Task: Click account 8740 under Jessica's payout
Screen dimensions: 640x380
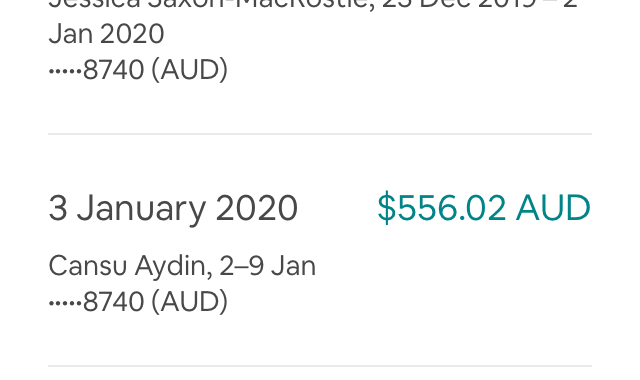Action: click(138, 70)
